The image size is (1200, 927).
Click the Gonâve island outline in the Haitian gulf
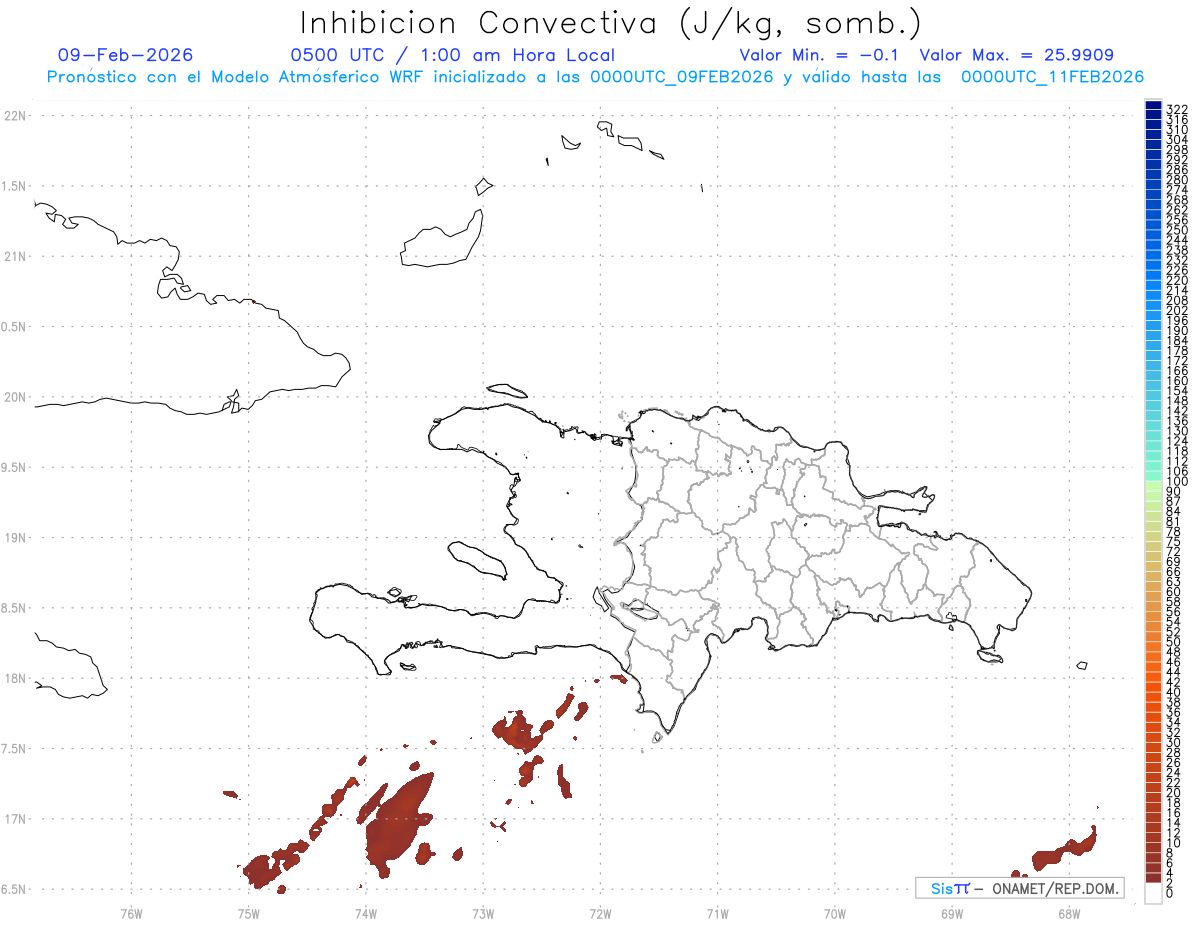pyautogui.click(x=476, y=560)
